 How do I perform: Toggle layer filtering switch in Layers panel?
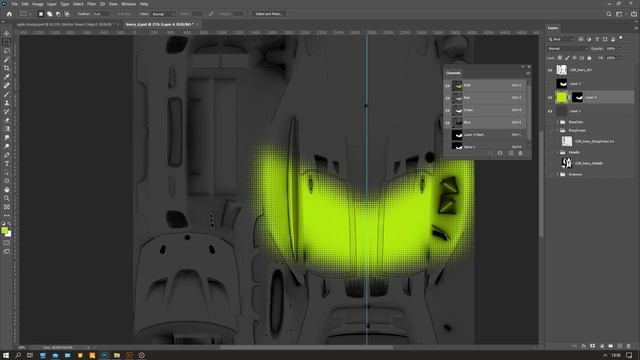[x=621, y=38]
